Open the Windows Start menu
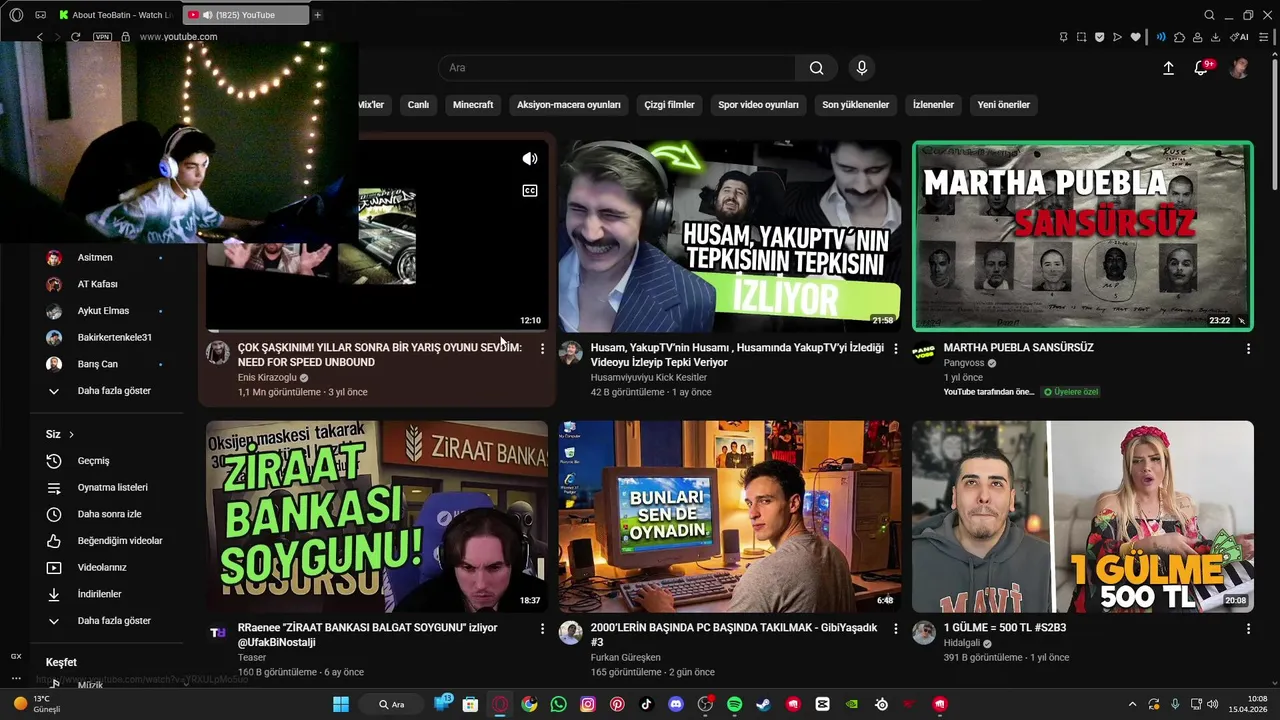 (341, 704)
